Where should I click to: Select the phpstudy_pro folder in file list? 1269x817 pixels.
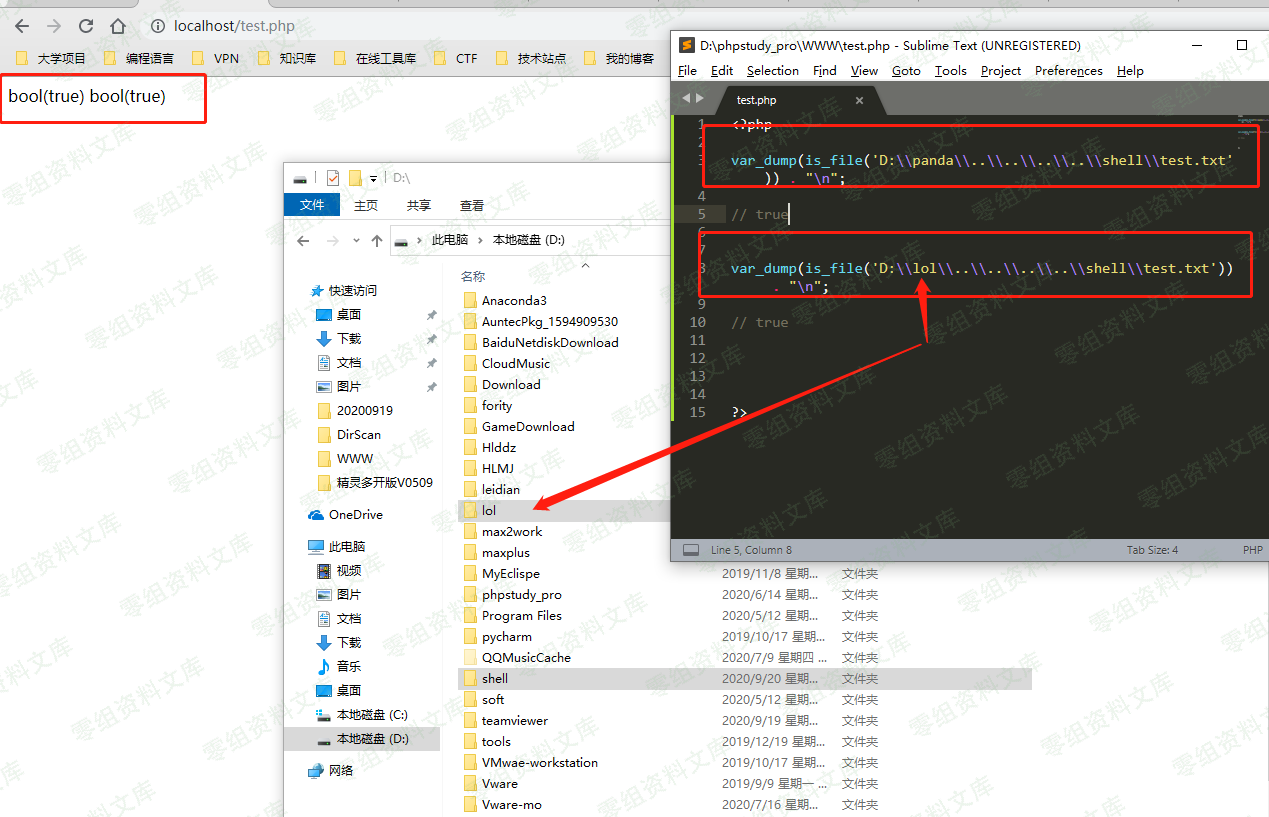[521, 595]
